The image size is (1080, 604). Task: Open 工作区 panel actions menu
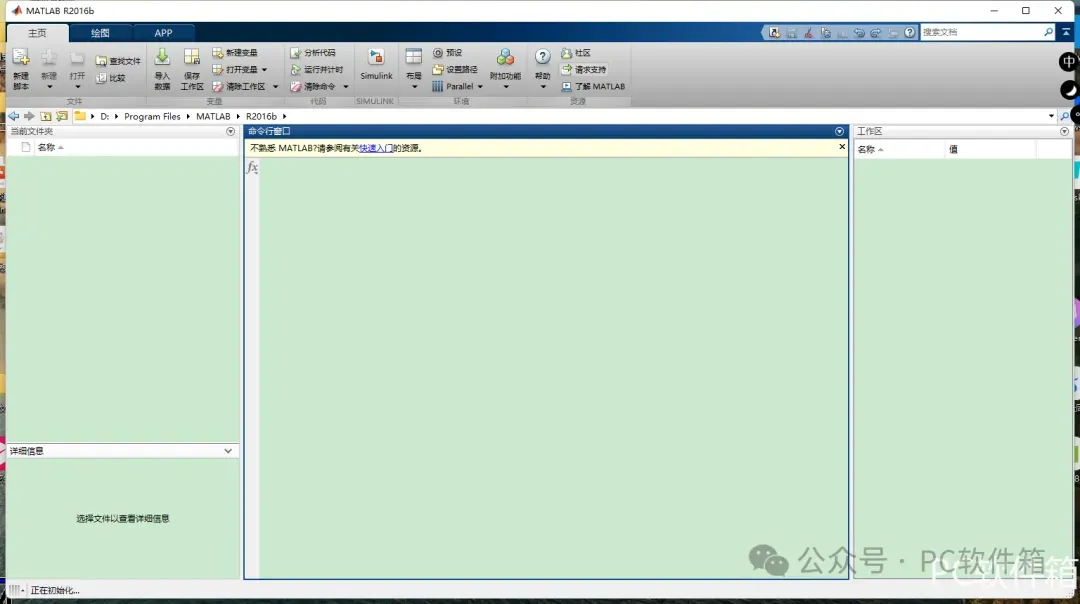pos(1064,131)
